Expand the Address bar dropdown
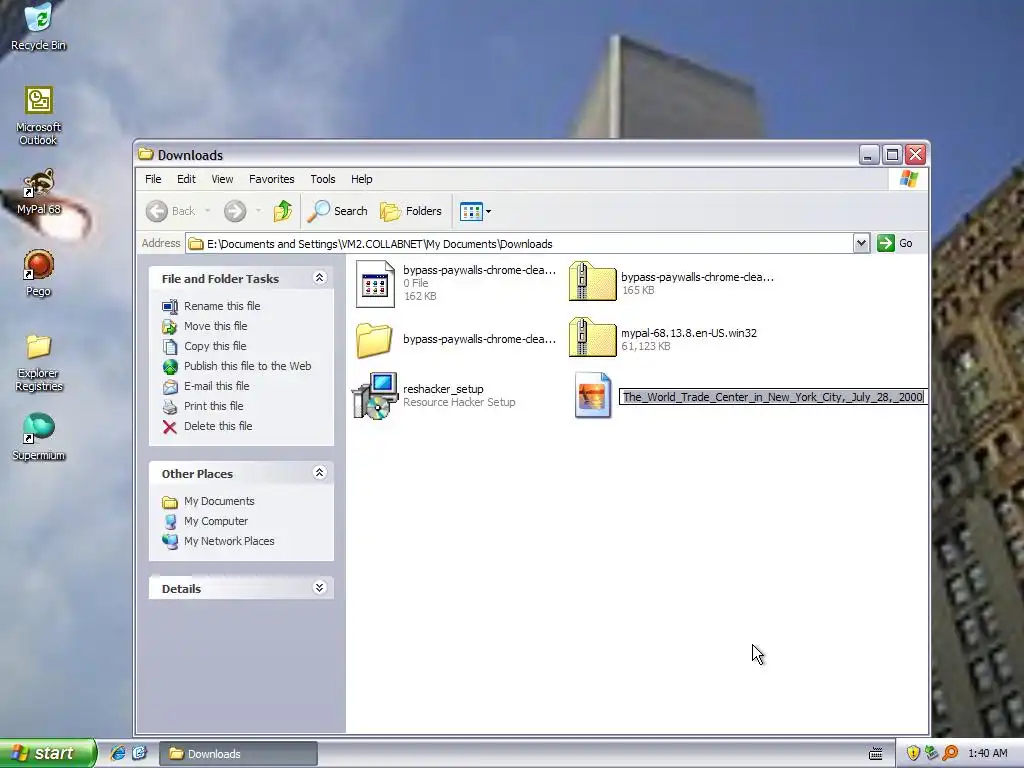This screenshot has height=768, width=1024. coord(861,244)
